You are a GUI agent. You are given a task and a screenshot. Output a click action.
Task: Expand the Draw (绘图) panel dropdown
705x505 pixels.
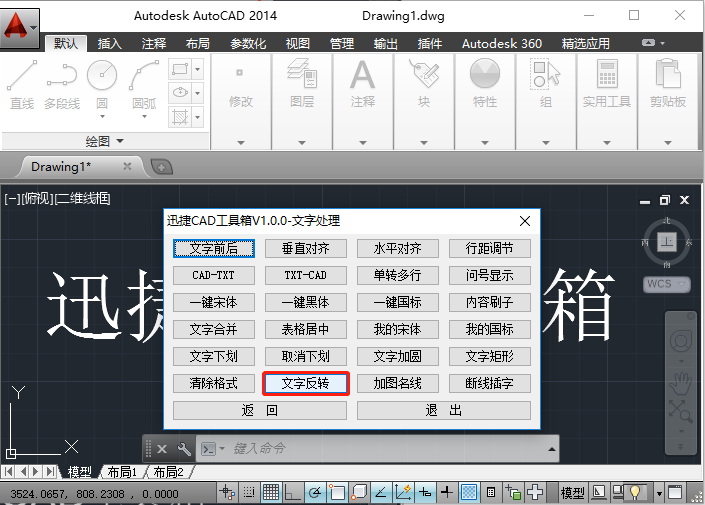(x=104, y=141)
